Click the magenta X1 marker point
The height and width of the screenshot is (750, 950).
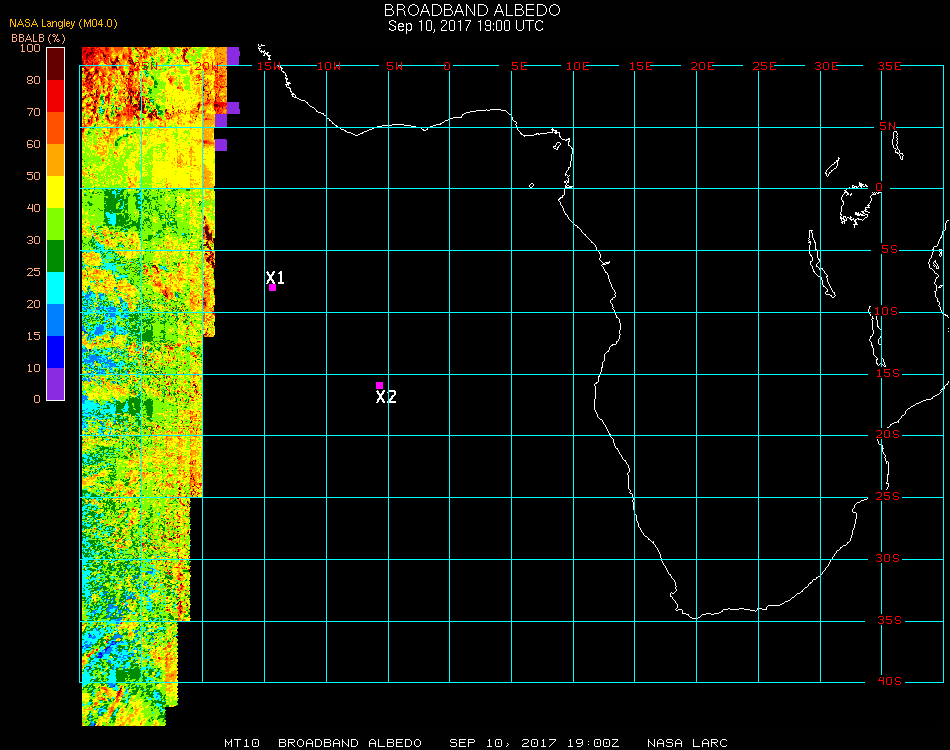point(272,288)
